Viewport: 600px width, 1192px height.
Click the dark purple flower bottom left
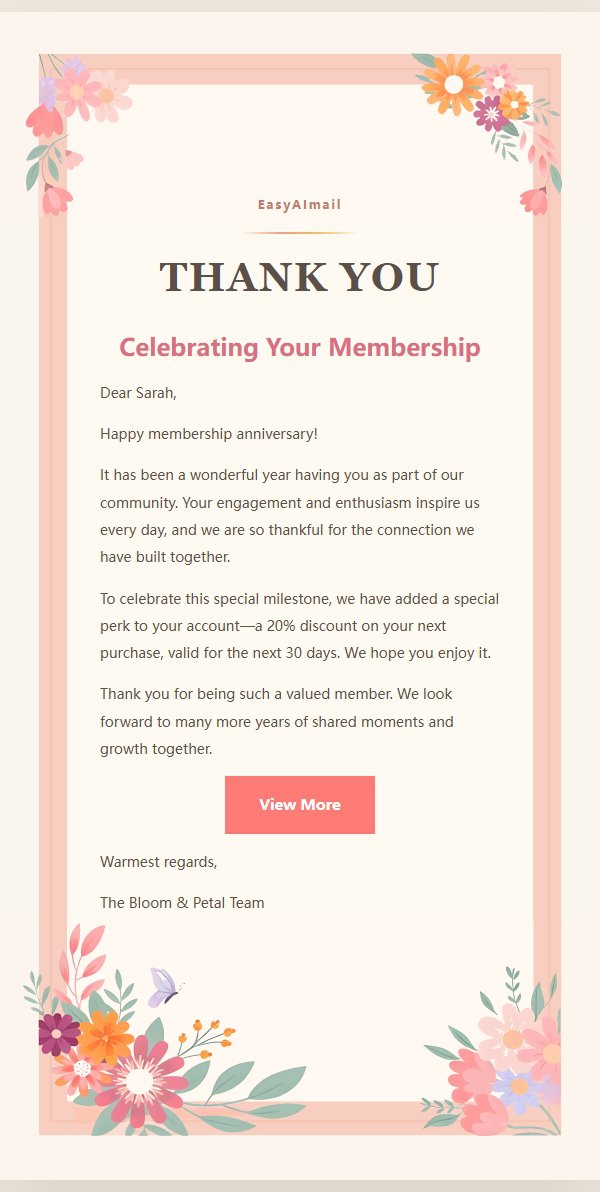[58, 1034]
